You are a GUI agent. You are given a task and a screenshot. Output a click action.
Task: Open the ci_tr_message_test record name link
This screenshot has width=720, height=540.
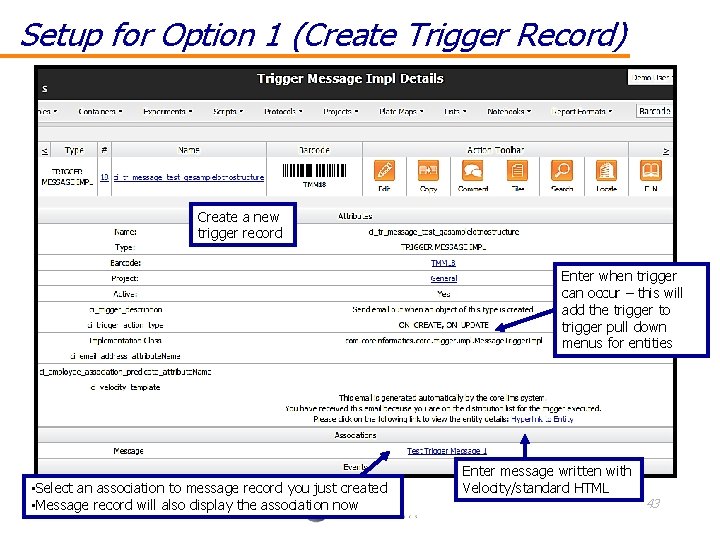coord(189,177)
